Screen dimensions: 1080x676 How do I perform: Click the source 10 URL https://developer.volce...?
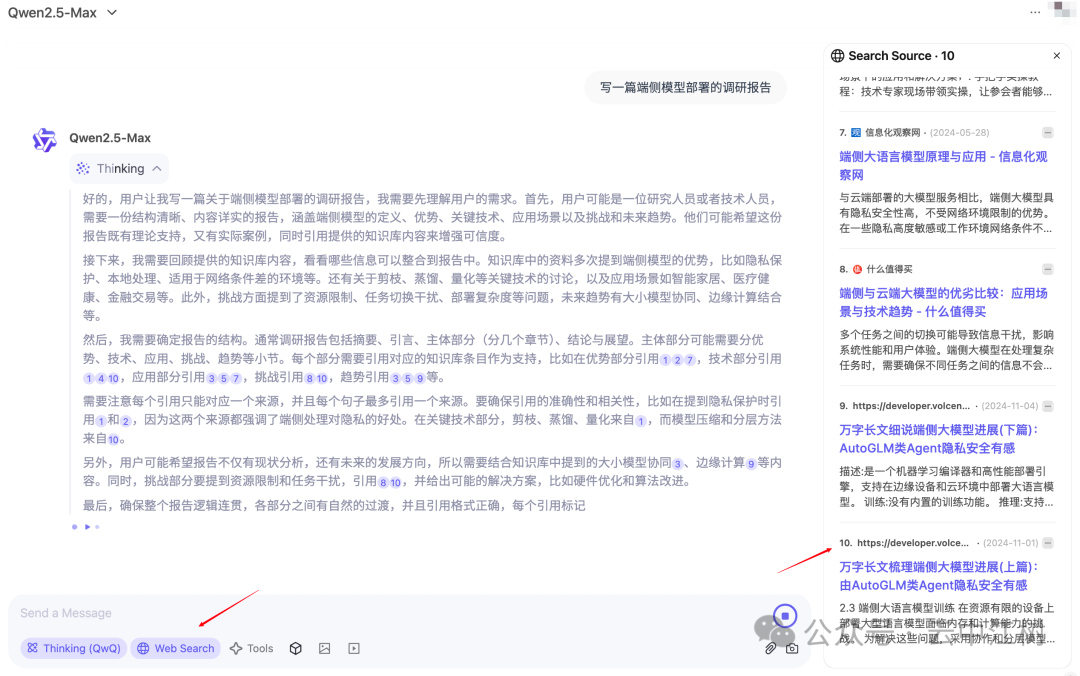point(913,543)
